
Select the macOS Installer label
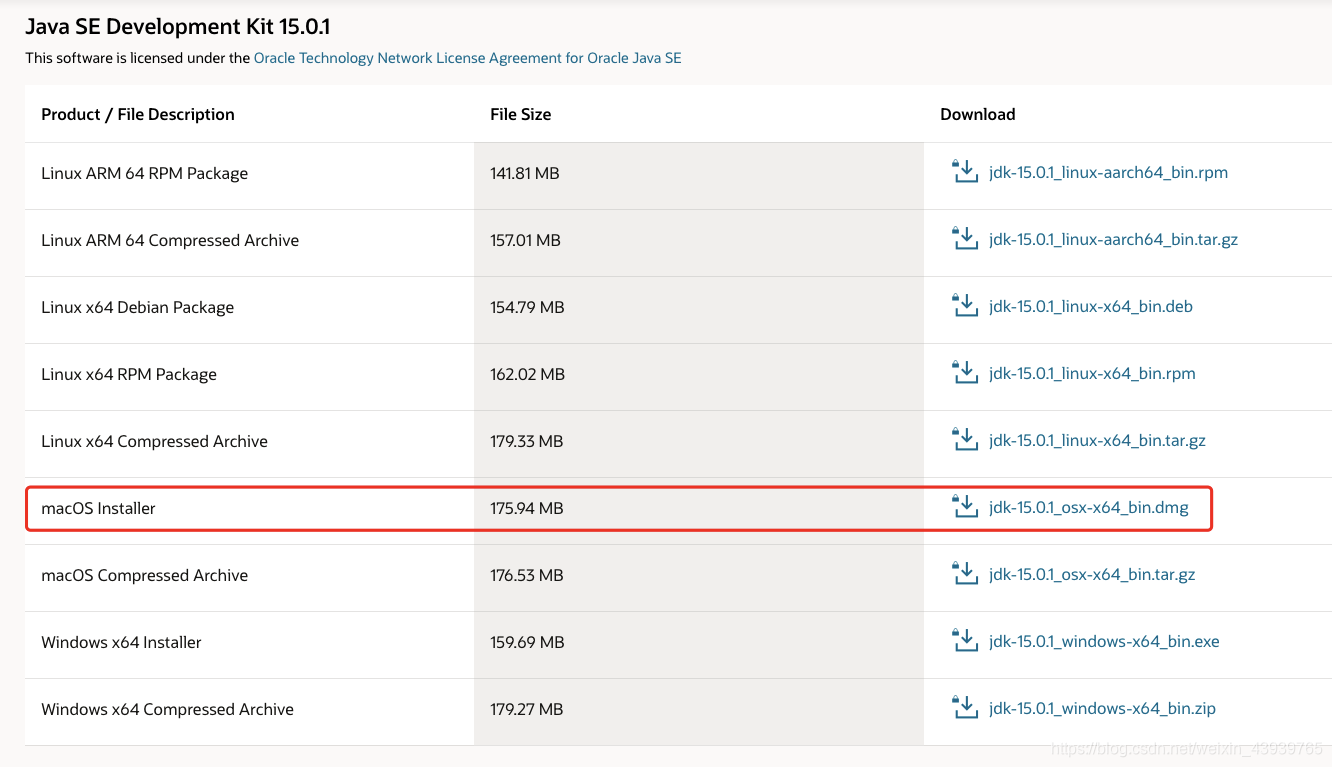pyautogui.click(x=98, y=508)
